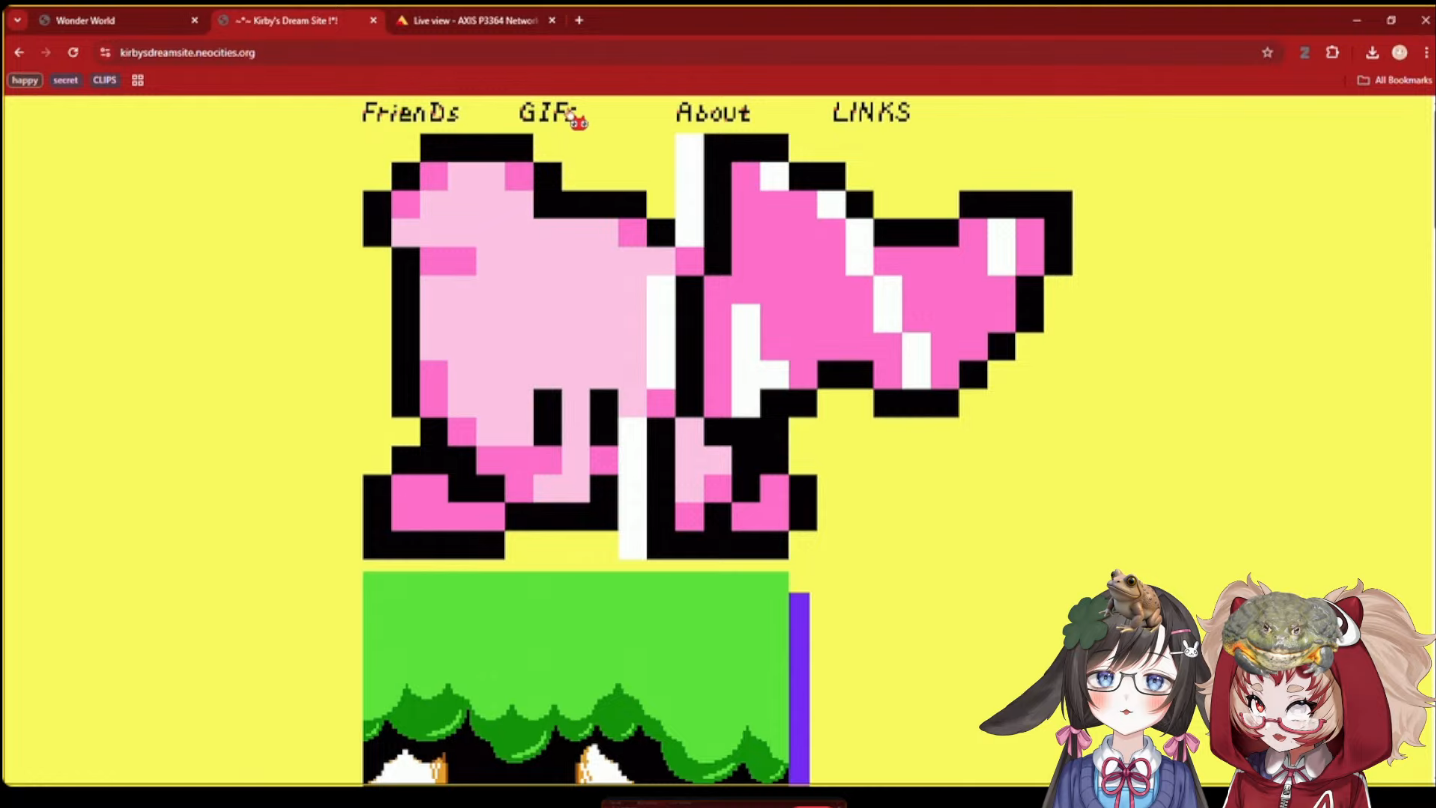Open the All Bookmarks folder

click(x=1394, y=80)
